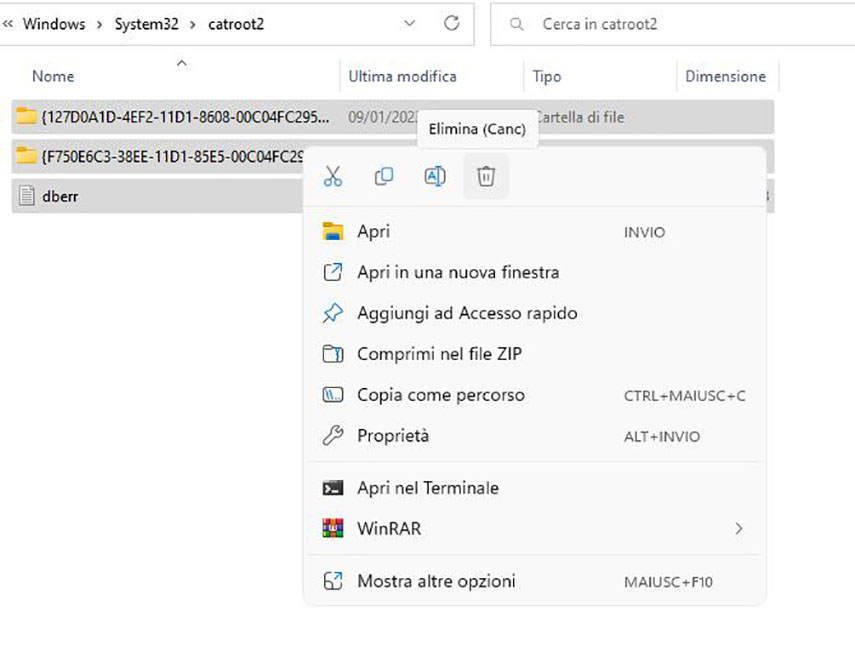Choose Copia come percorso
The height and width of the screenshot is (646, 855).
440,395
